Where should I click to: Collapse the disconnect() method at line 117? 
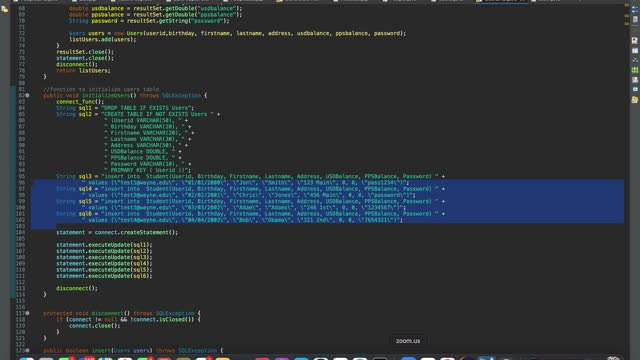[27, 313]
